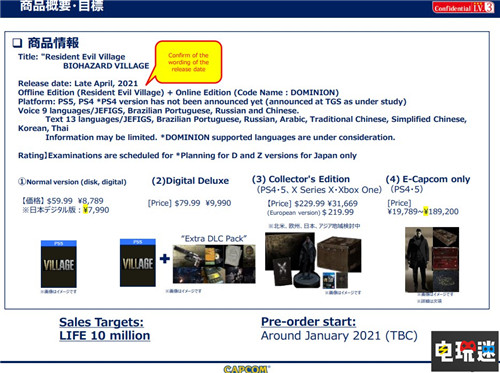Screen dimensions: 500x373
Task: Click the blue plus sign icon
Action: [x=165, y=259]
